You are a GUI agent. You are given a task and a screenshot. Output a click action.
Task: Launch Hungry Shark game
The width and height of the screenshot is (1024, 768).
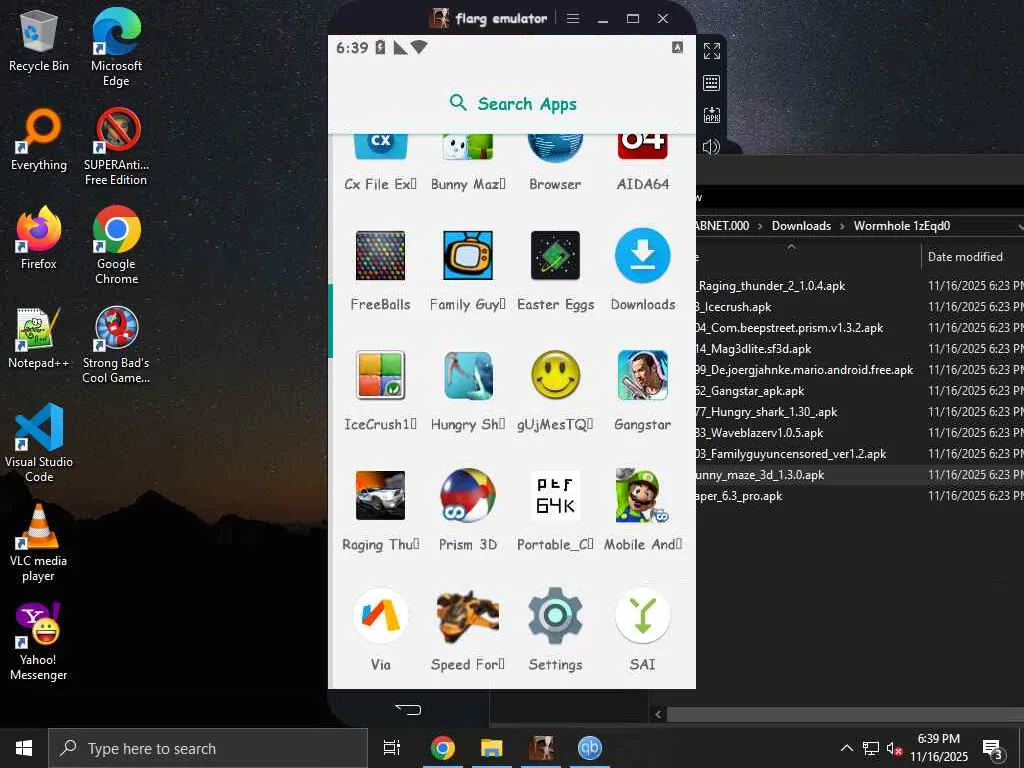468,390
